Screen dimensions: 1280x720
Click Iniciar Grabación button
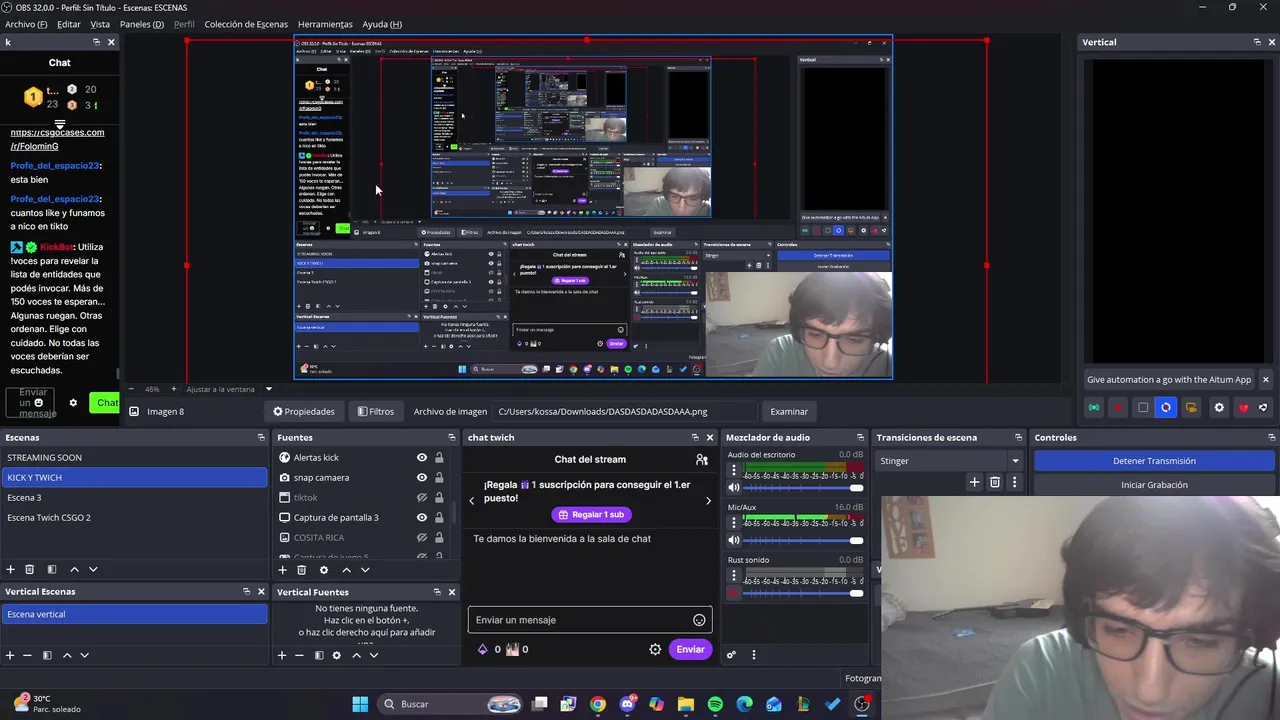click(x=1154, y=485)
